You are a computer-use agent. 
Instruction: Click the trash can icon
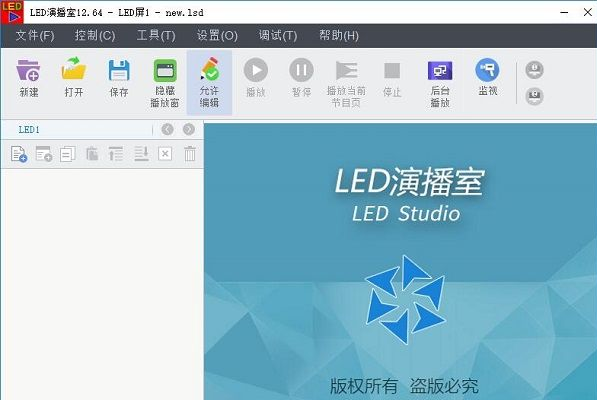pos(190,154)
